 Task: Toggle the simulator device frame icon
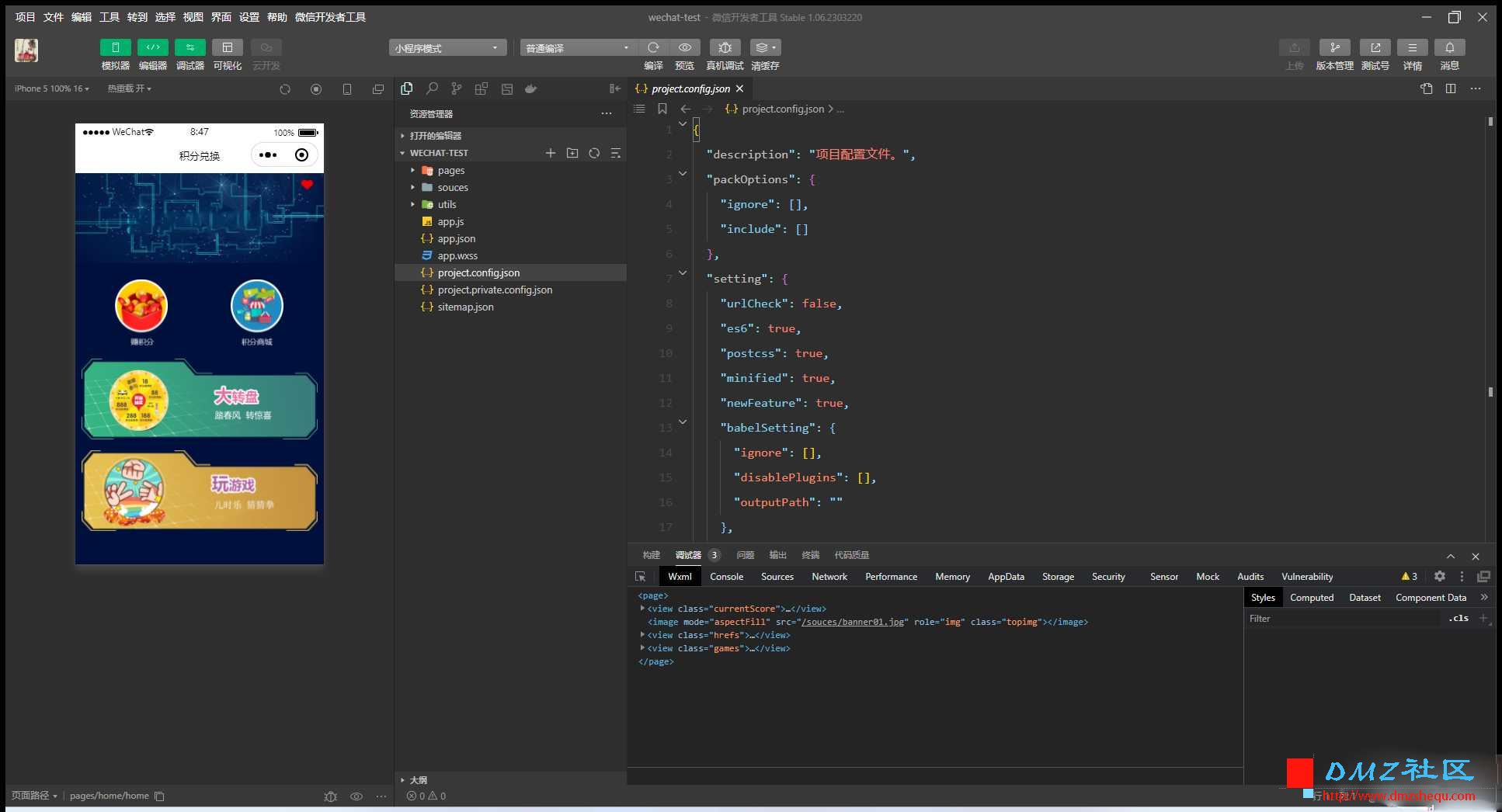point(347,89)
